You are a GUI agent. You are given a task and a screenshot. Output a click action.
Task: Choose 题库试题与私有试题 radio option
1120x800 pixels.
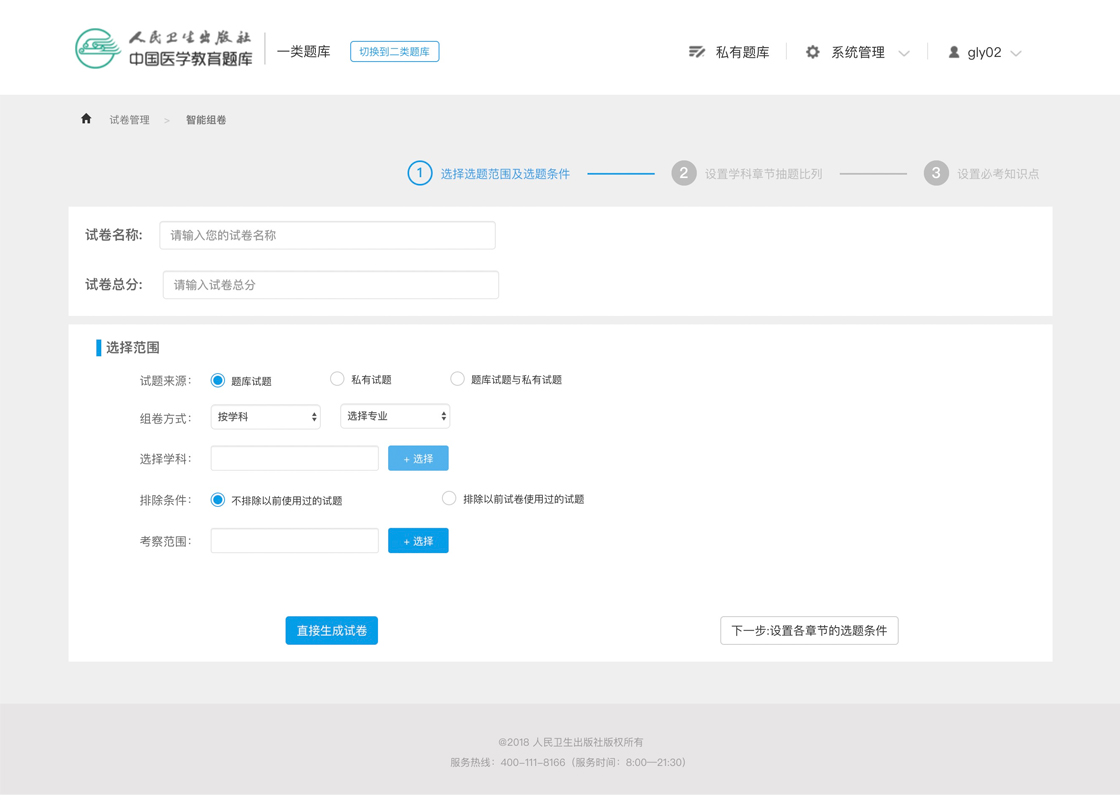click(457, 379)
